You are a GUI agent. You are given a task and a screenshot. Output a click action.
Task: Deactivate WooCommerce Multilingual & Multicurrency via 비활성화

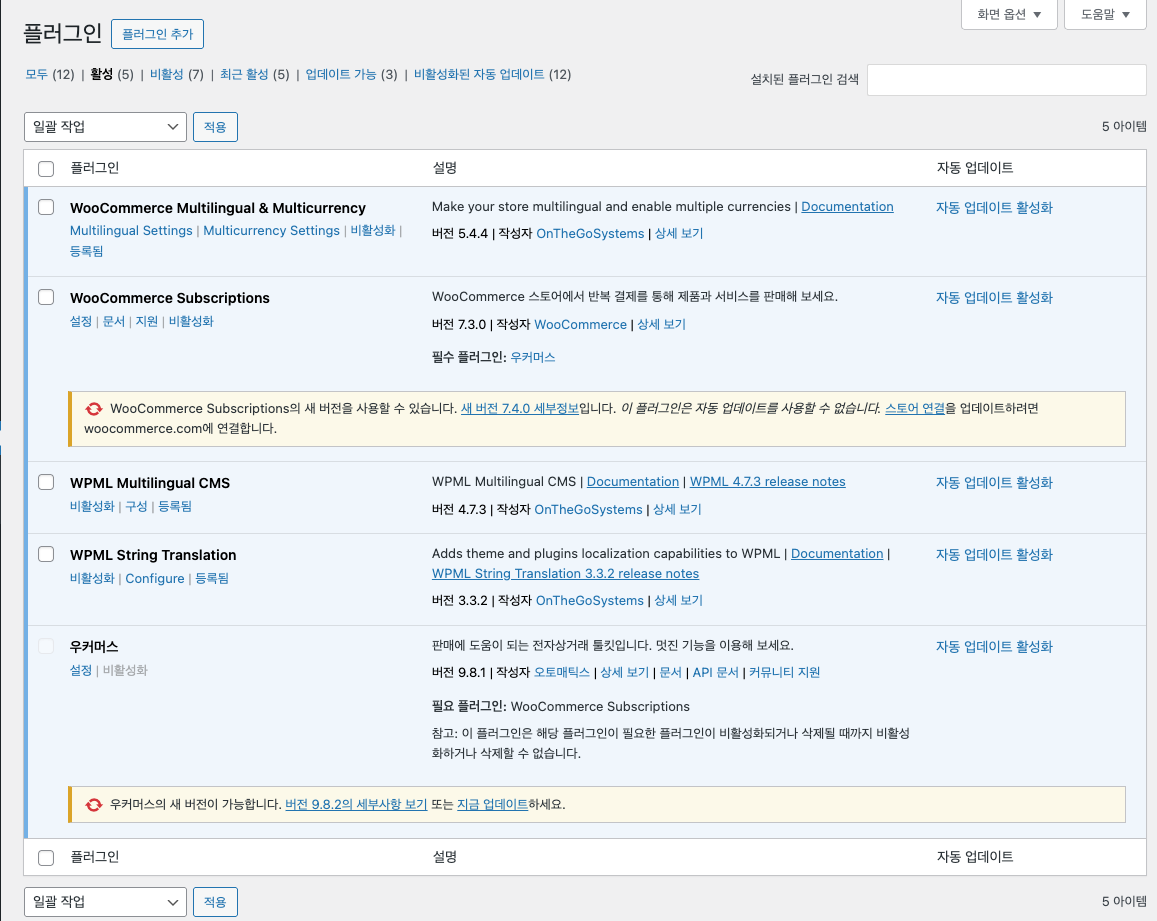tap(373, 230)
